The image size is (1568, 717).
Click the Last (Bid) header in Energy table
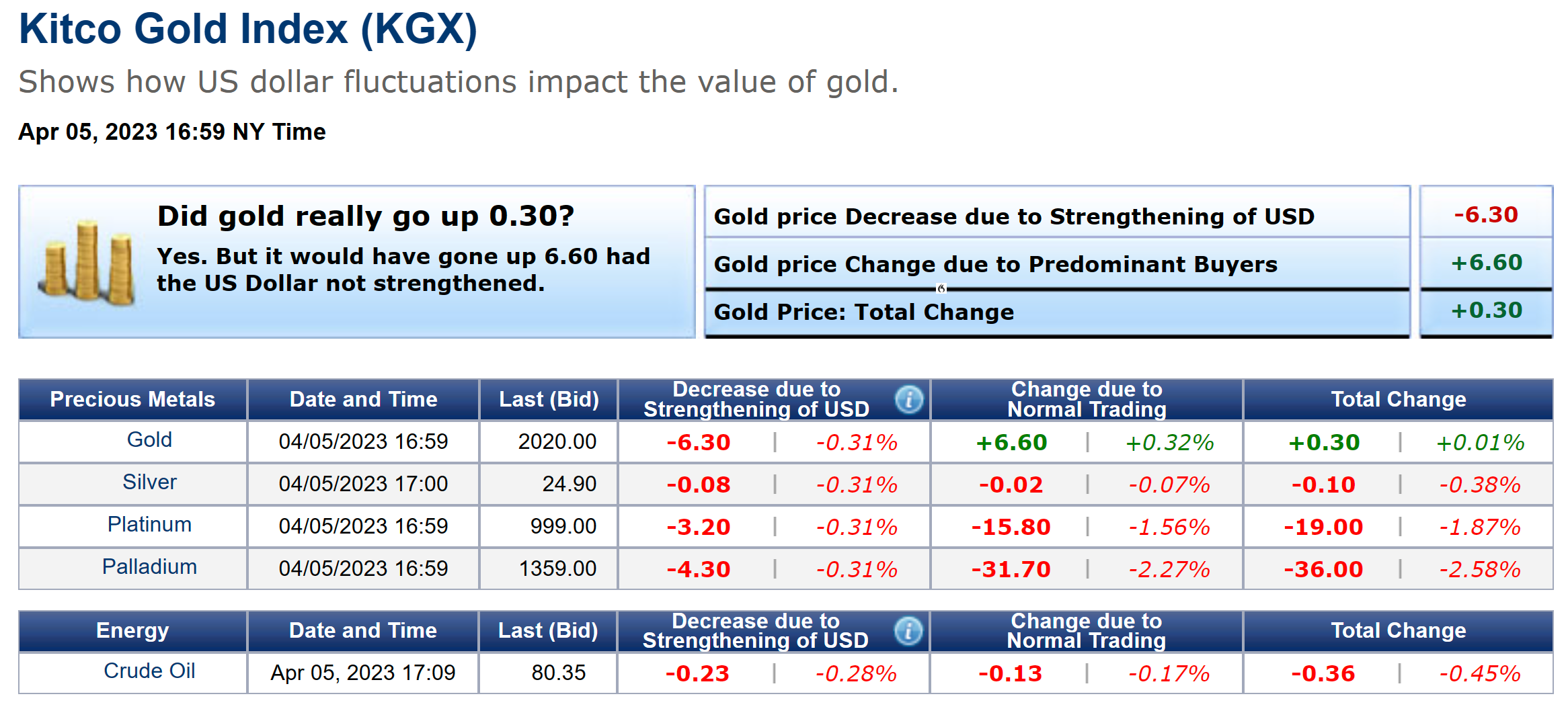pyautogui.click(x=548, y=630)
